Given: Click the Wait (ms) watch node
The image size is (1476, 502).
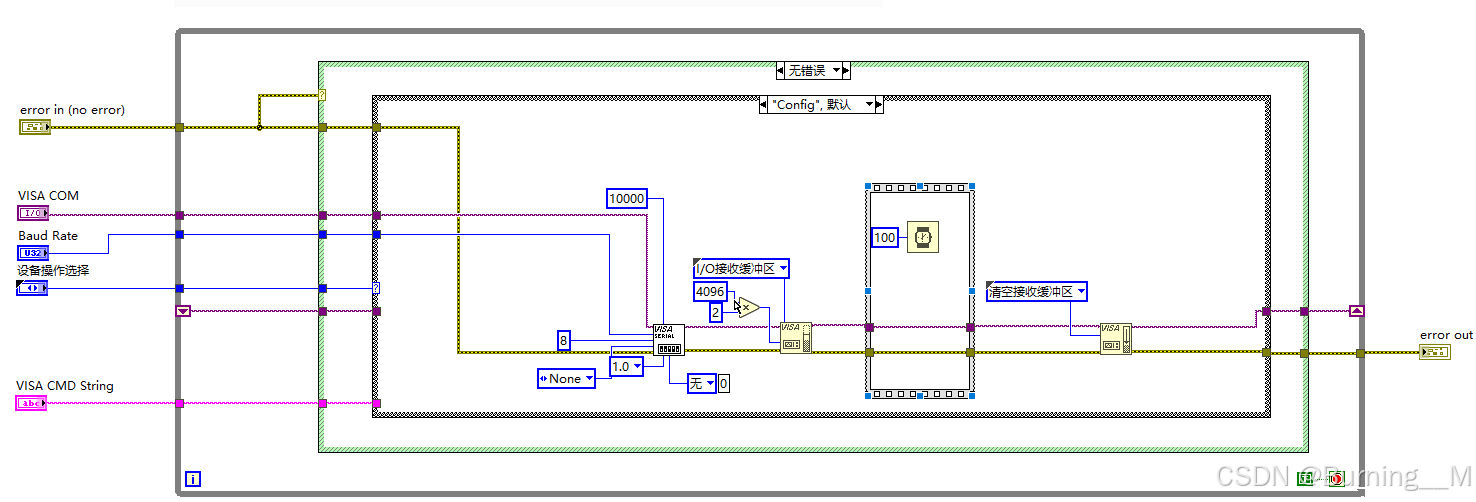Looking at the screenshot, I should [x=923, y=237].
